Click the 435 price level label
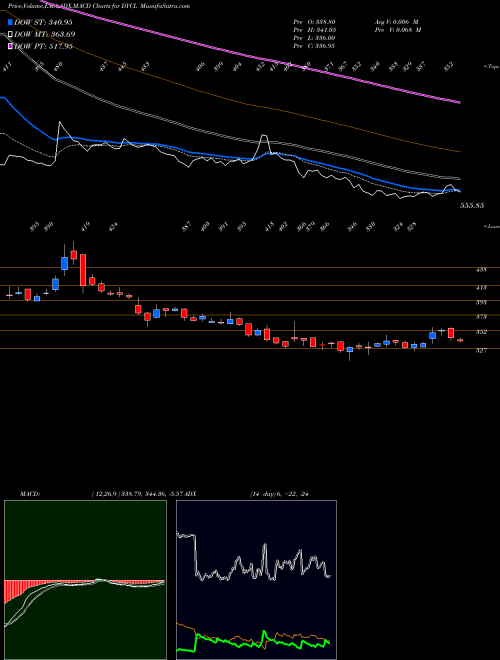Screen dimensions: 500x660 (x=481, y=270)
